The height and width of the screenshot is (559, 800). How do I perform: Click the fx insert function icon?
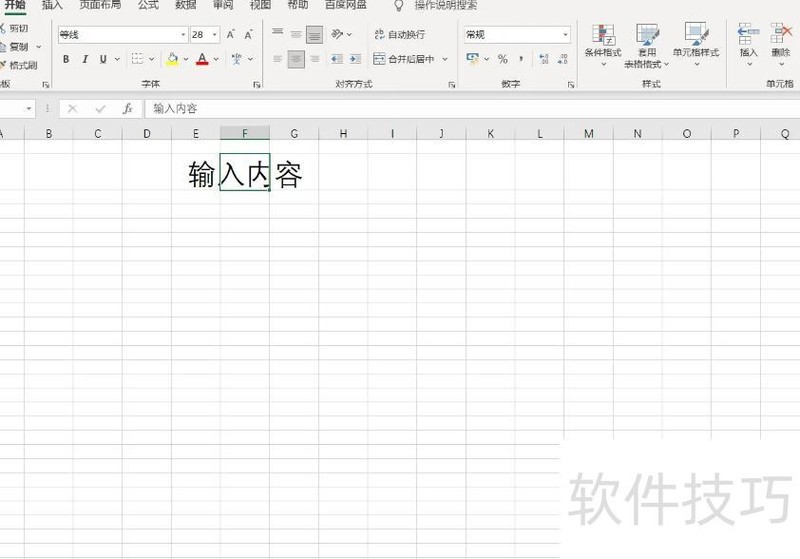tap(128, 108)
